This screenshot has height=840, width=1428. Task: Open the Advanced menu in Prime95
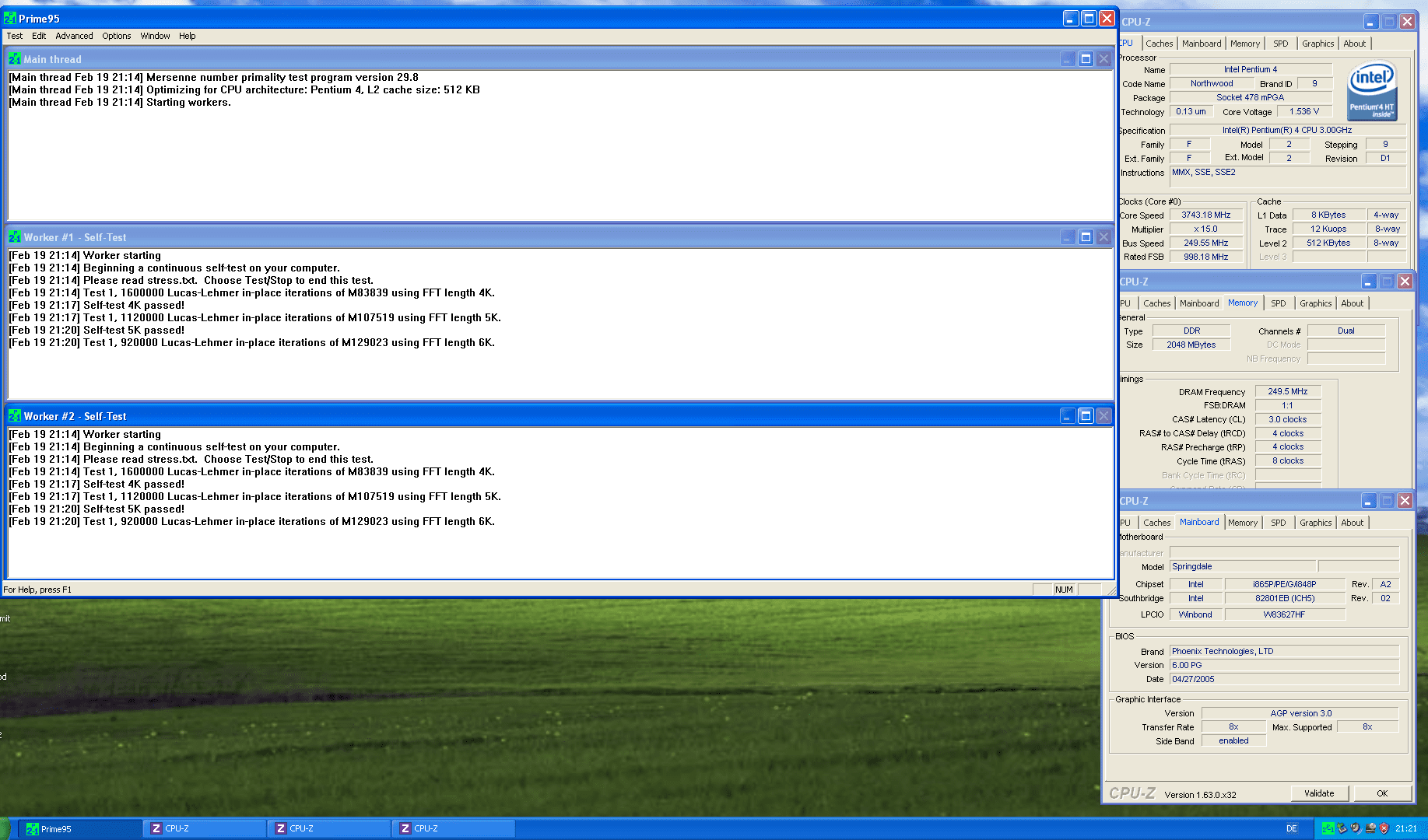(74, 36)
